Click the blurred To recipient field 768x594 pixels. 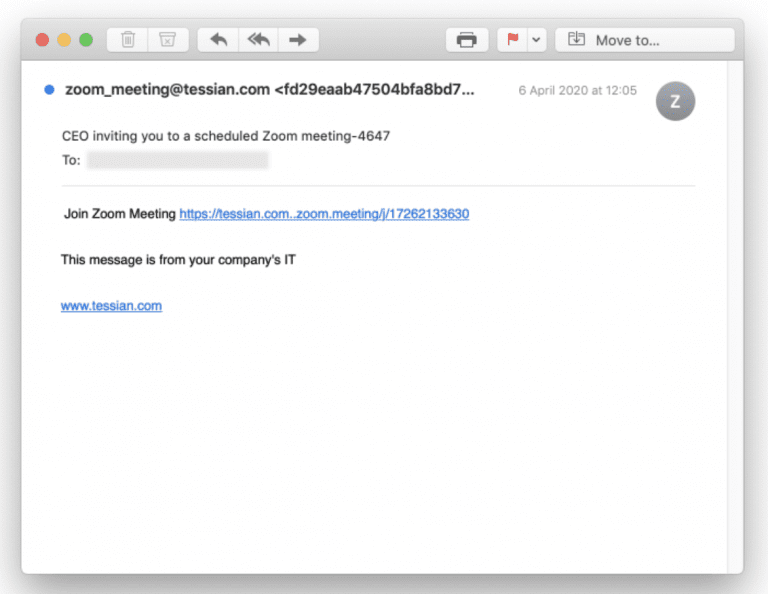[177, 160]
